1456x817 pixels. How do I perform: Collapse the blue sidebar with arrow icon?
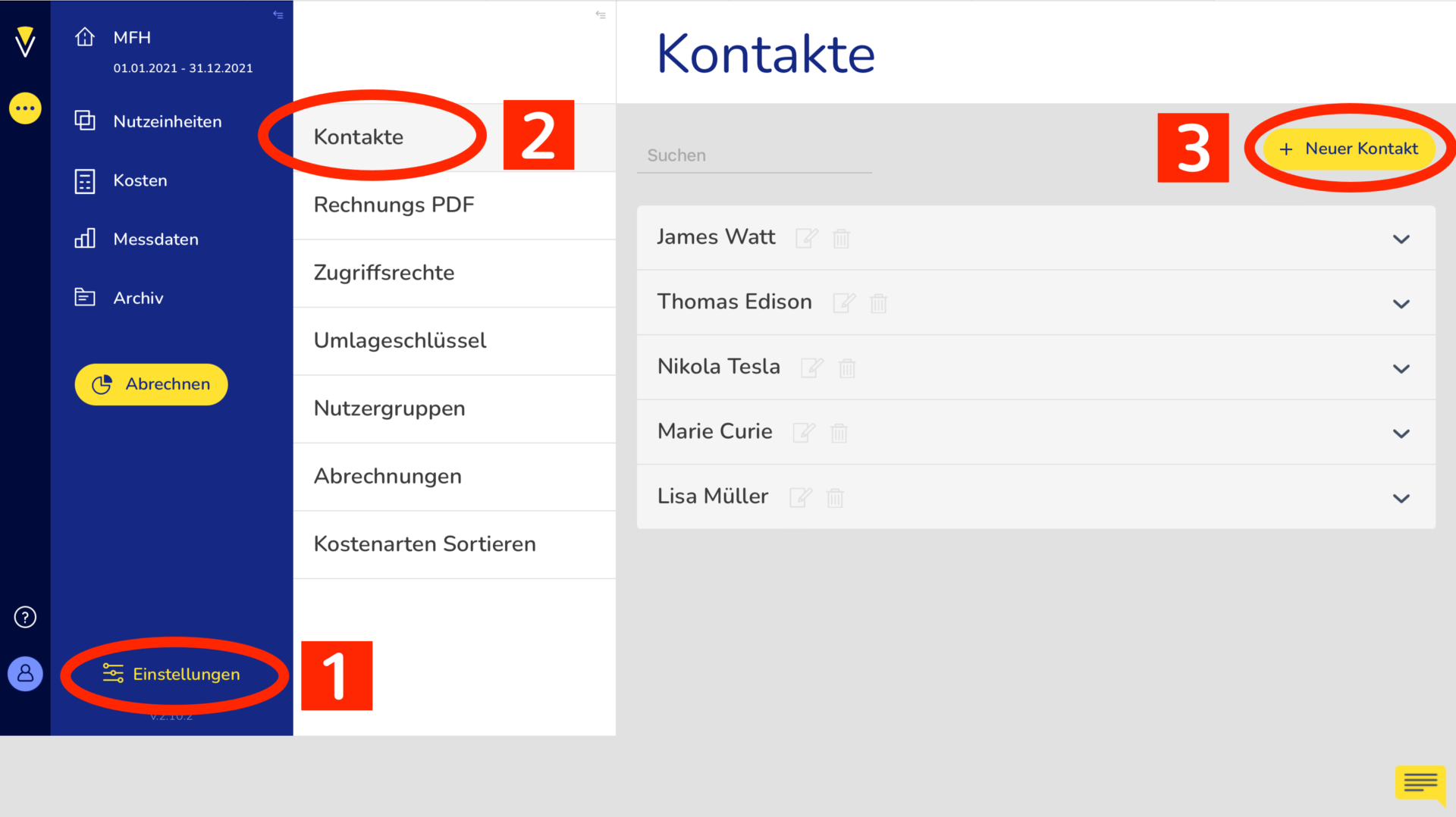pyautogui.click(x=278, y=14)
